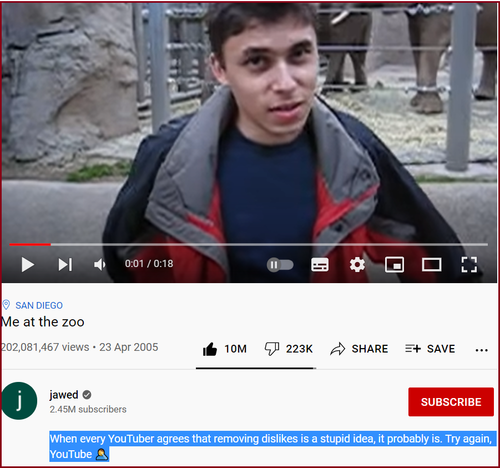The height and width of the screenshot is (468, 500).
Task: Toggle the autoplay switch
Action: (280, 265)
